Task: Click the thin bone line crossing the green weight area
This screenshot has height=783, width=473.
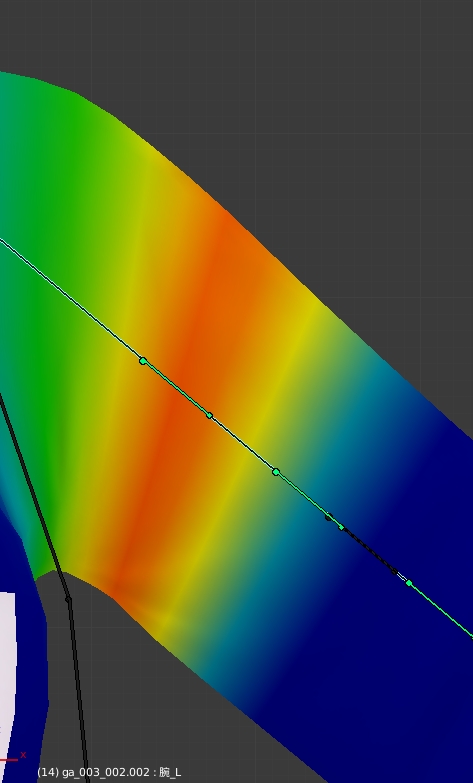Action: (x=70, y=299)
